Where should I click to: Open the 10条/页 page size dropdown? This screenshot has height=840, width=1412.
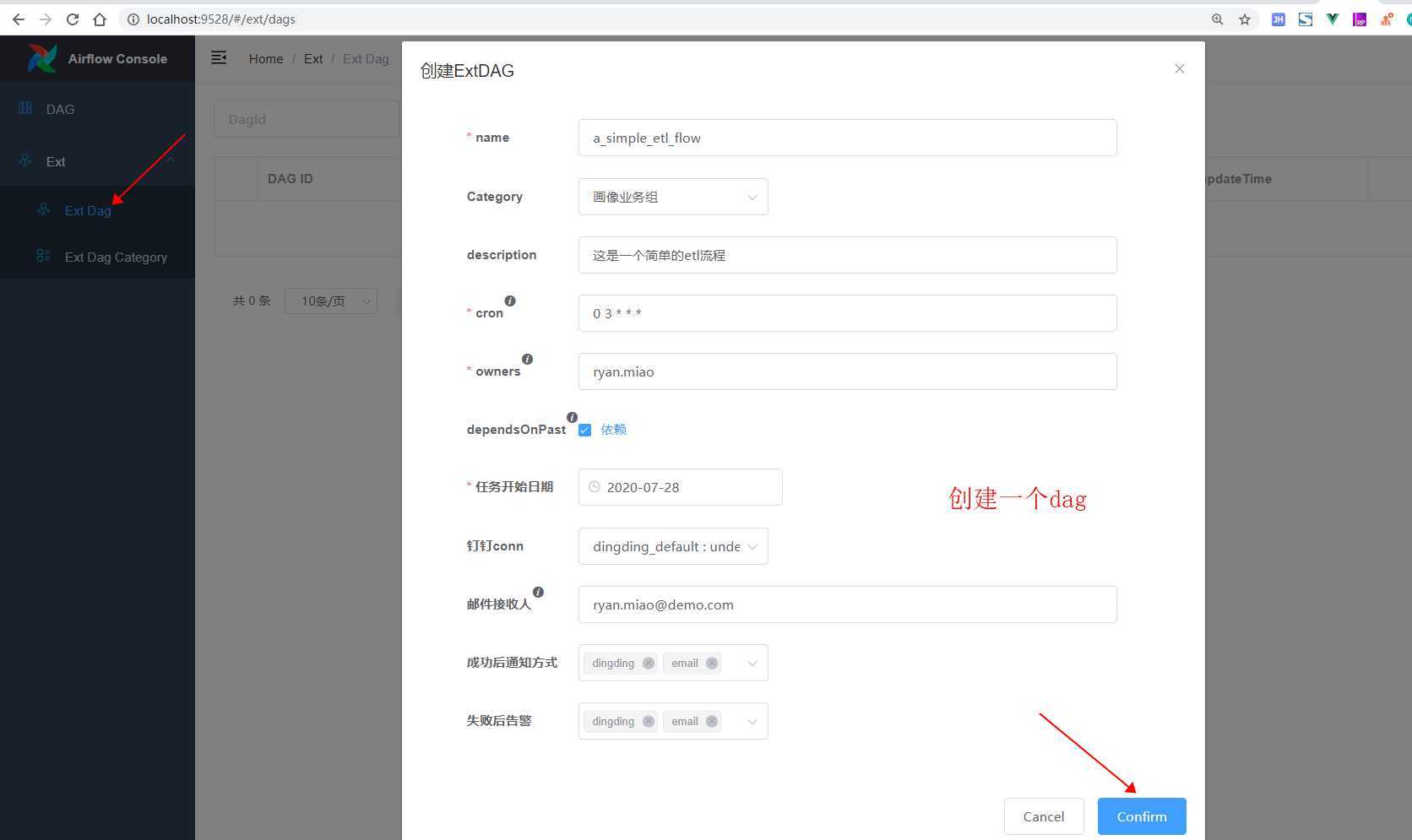click(x=331, y=301)
